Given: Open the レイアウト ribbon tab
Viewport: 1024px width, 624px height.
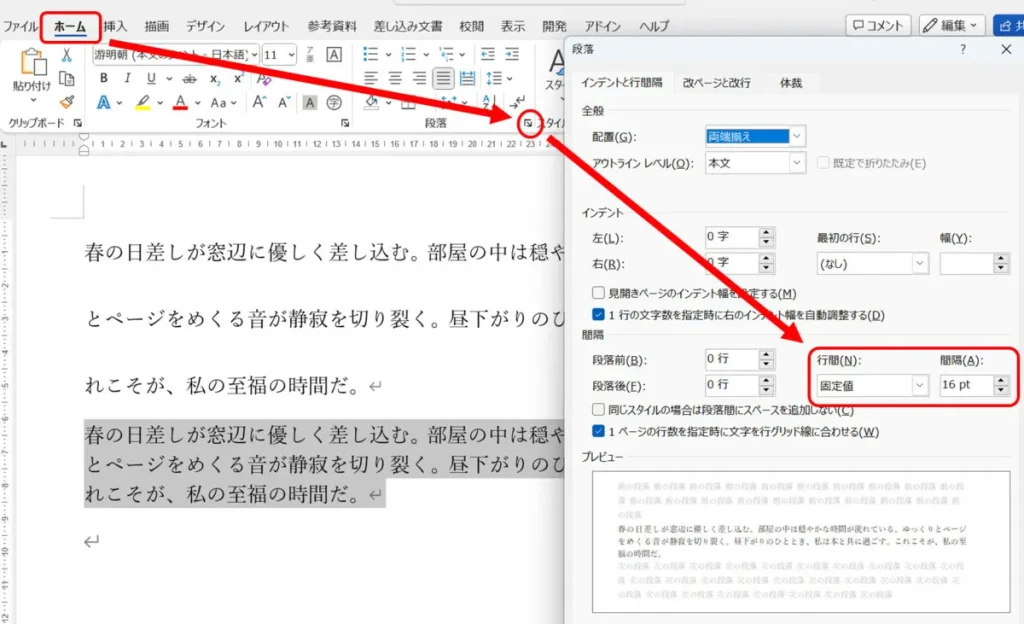Looking at the screenshot, I should pyautogui.click(x=266, y=26).
